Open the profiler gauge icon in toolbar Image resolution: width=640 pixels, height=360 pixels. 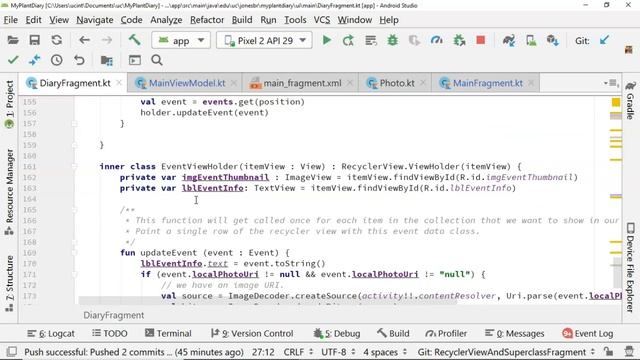(437, 40)
